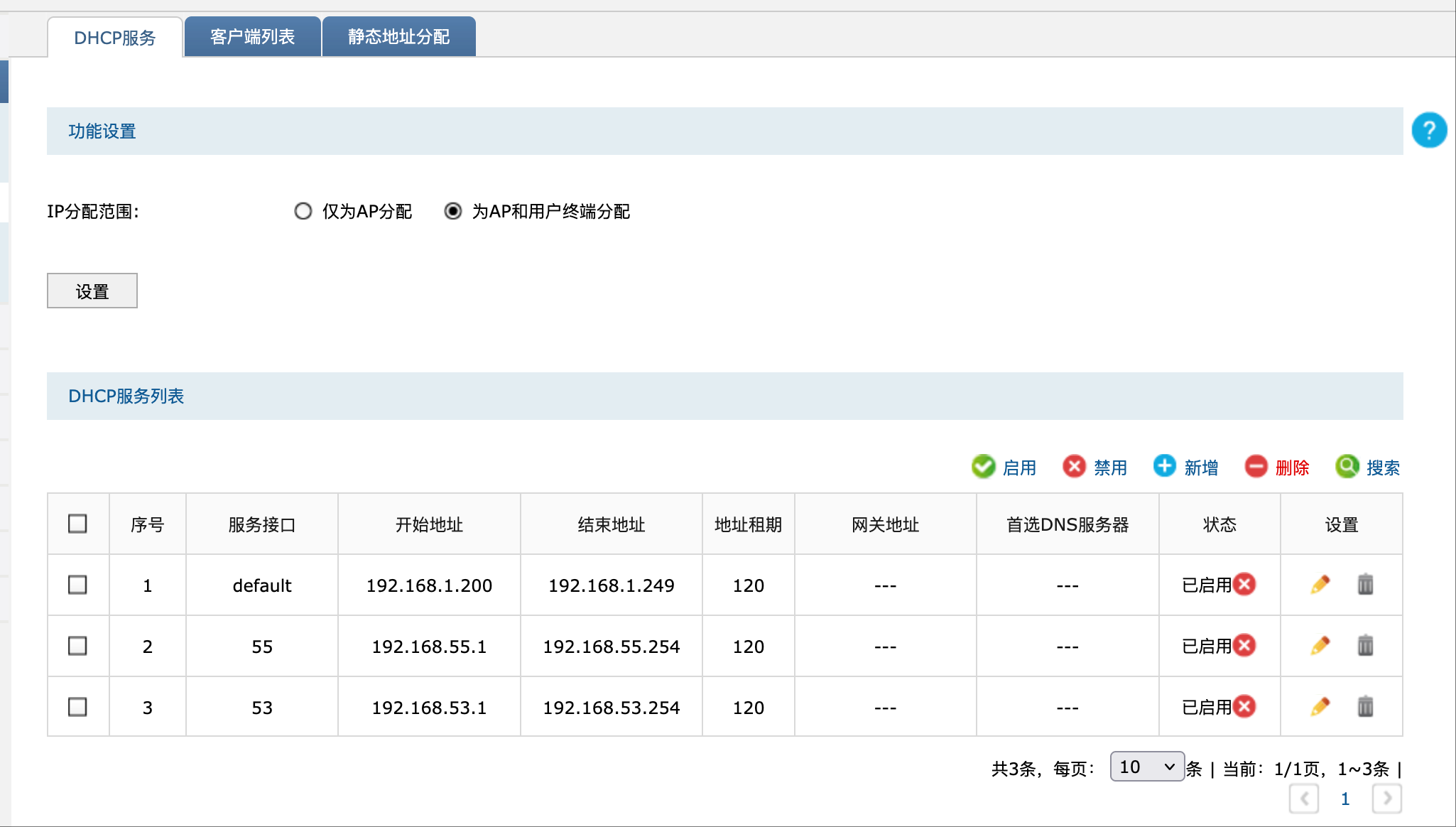The height and width of the screenshot is (827, 1456).
Task: Click the 禁用 text link
Action: point(1110,467)
